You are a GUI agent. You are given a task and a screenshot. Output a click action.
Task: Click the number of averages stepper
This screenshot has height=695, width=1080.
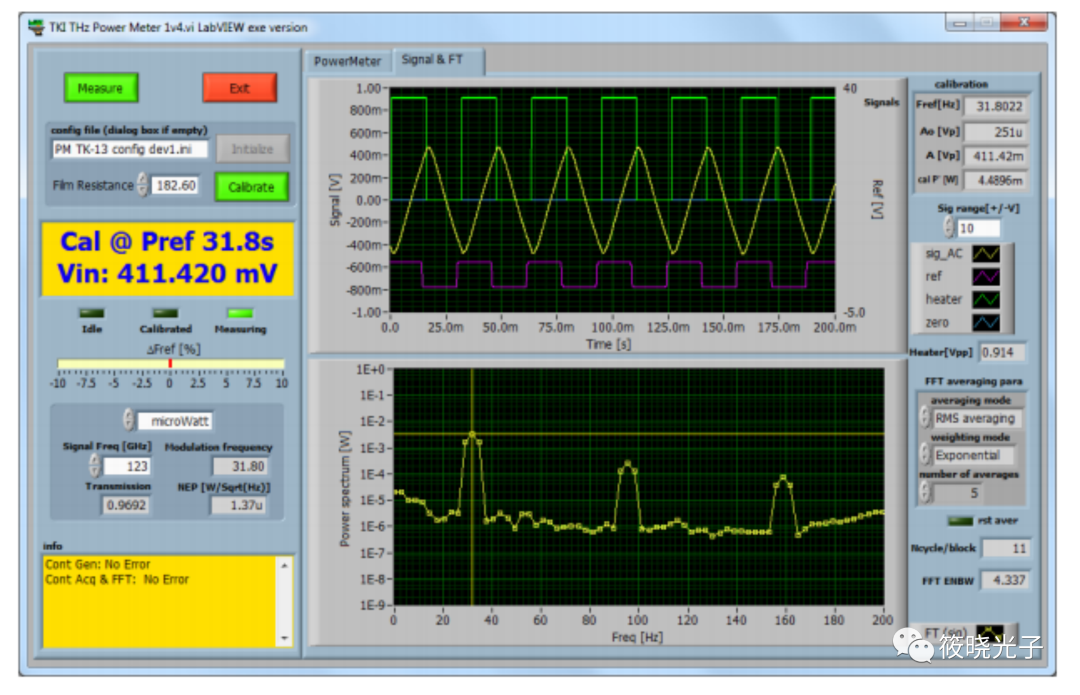pos(925,492)
